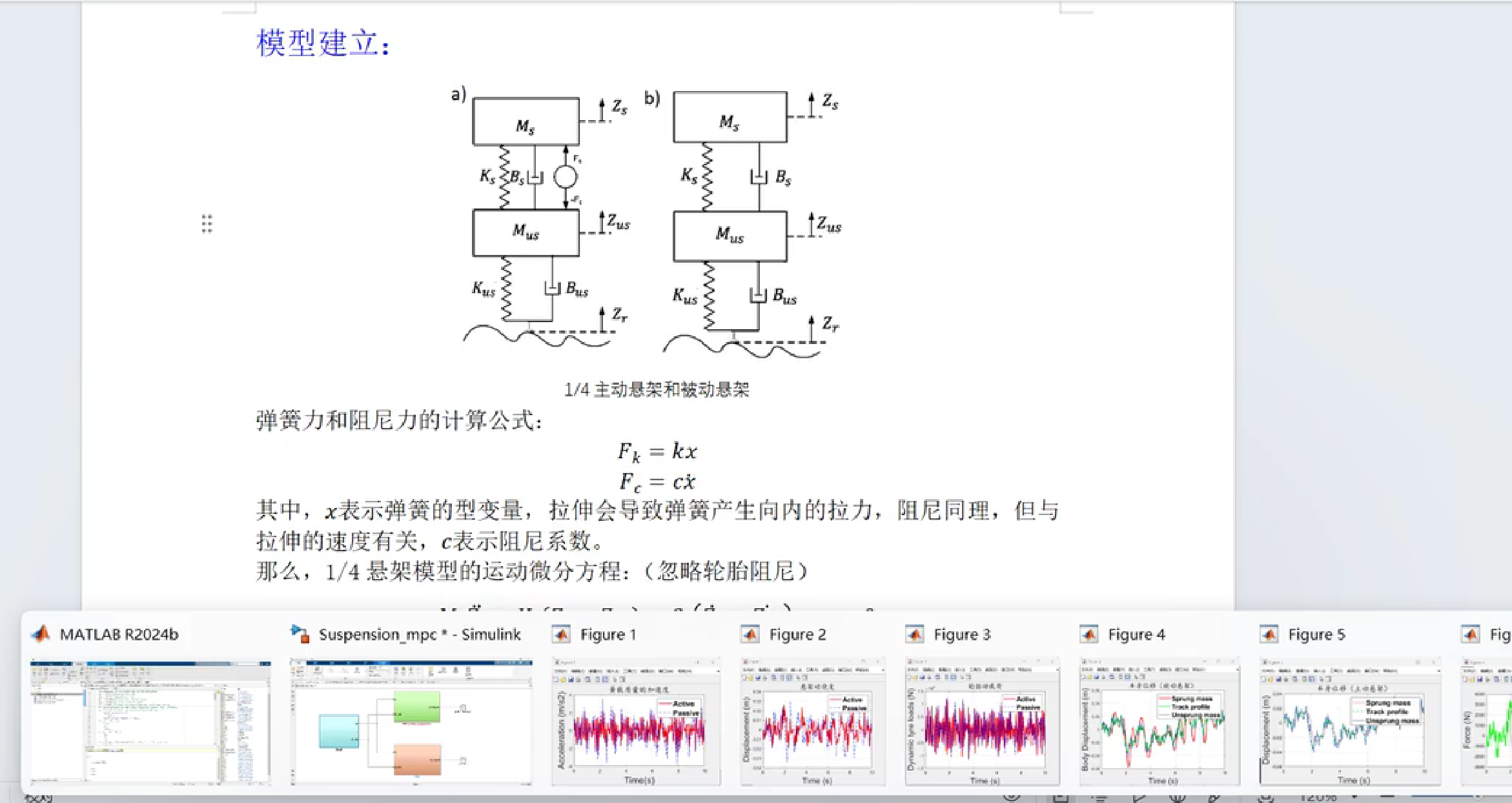Click the partially visible sixth figure icon
1512x803 pixels.
coord(1470,635)
